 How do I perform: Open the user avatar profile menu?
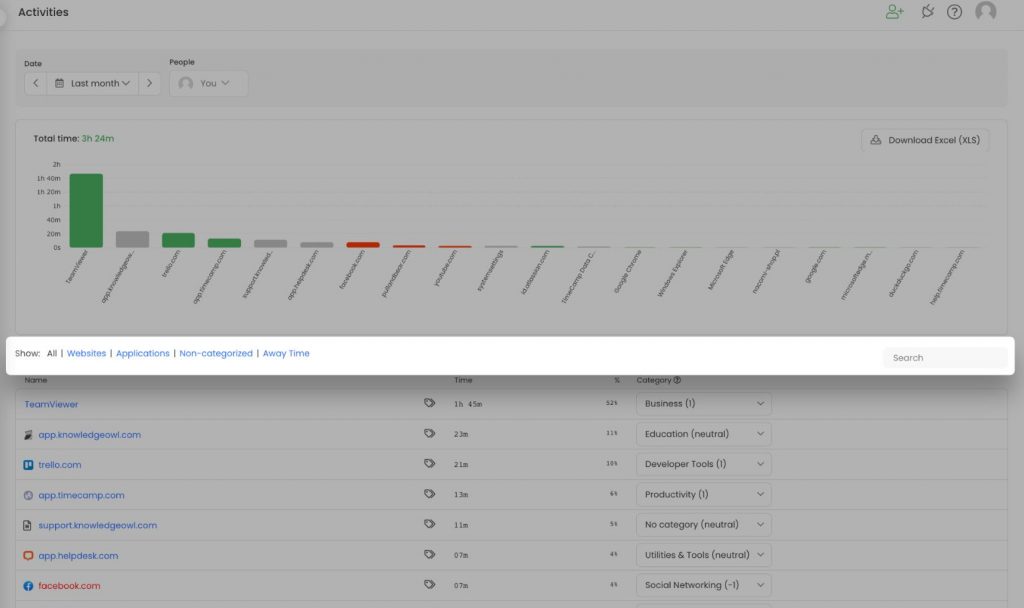pyautogui.click(x=985, y=11)
